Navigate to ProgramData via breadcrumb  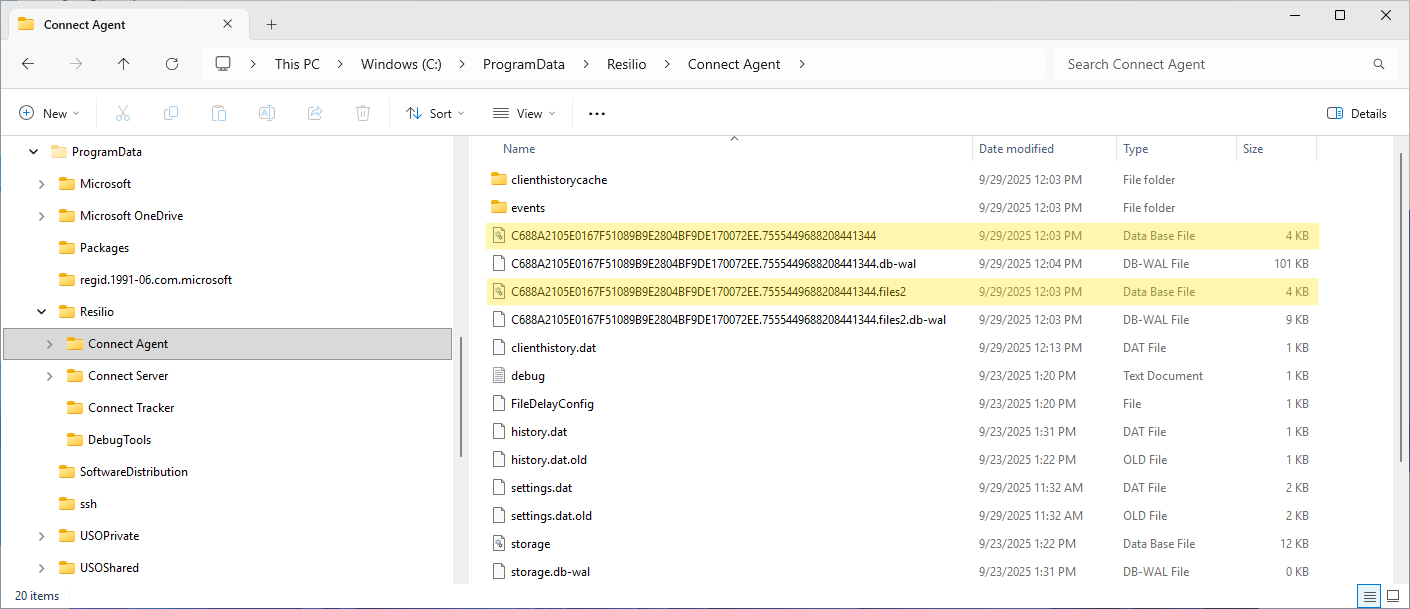pos(523,63)
